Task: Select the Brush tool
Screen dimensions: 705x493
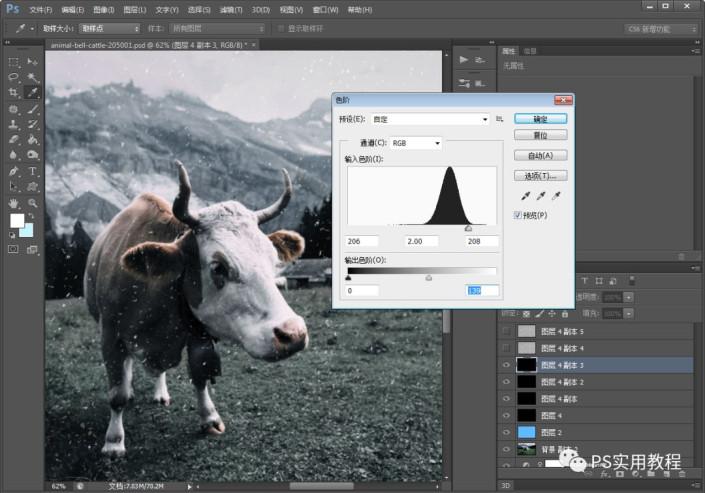Action: [x=32, y=109]
